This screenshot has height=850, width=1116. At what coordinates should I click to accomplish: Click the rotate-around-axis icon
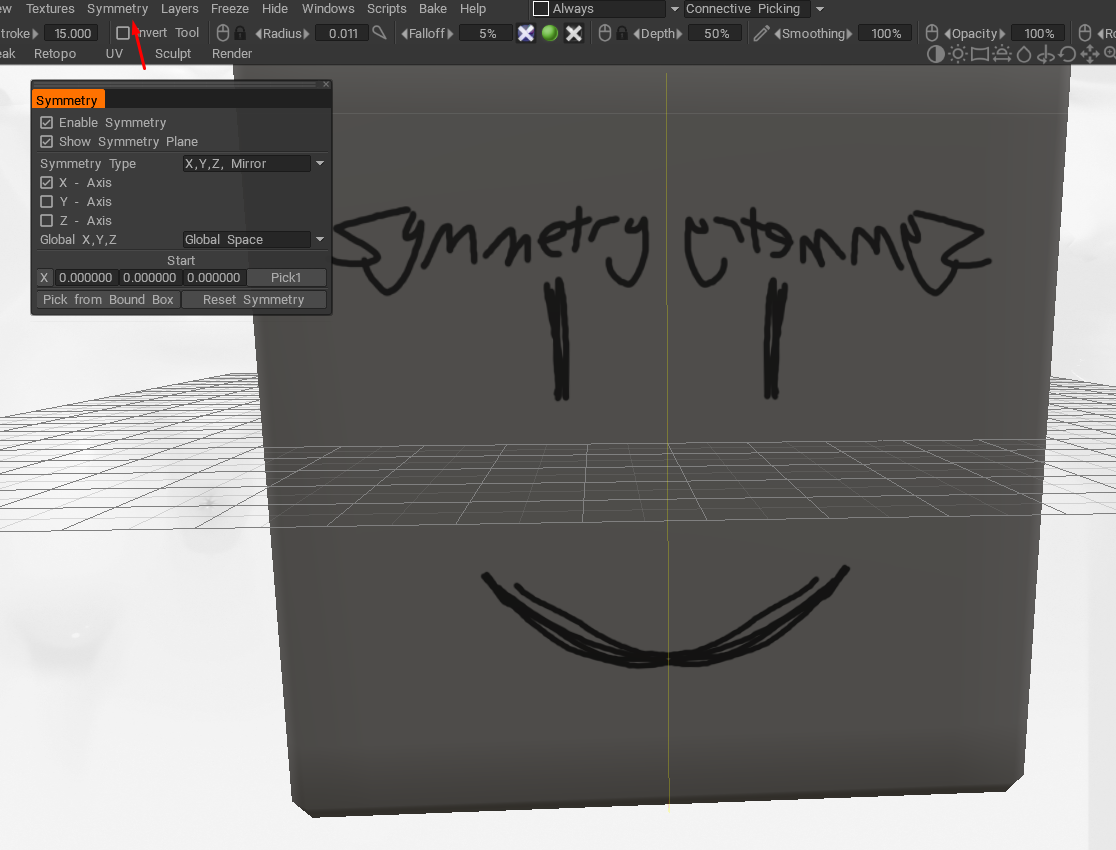pos(1046,54)
